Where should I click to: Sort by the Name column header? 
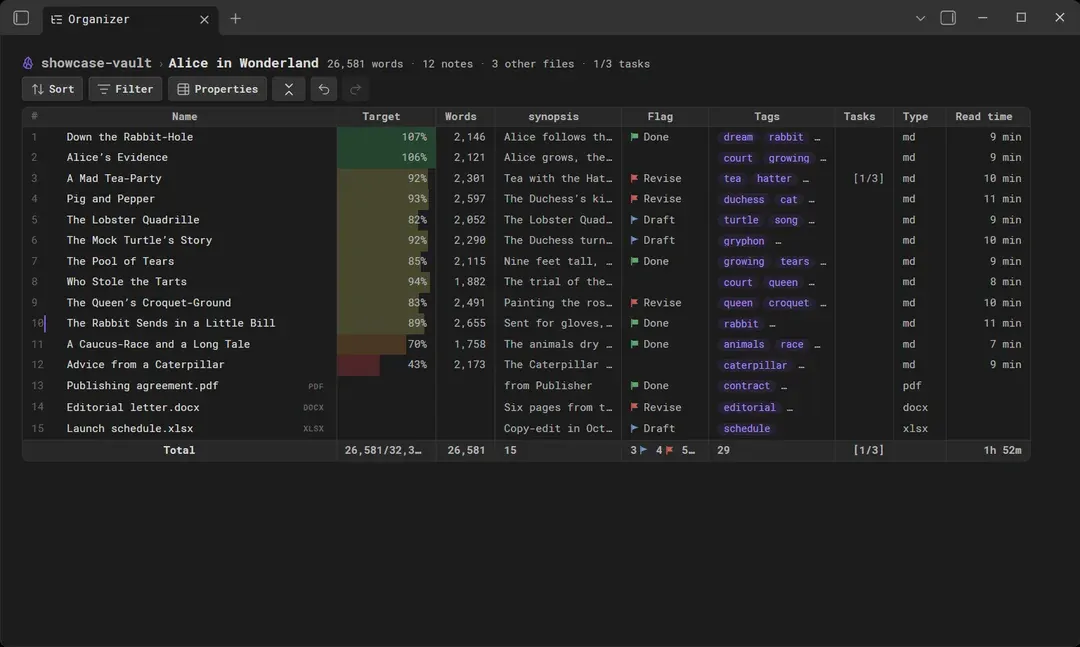point(185,116)
